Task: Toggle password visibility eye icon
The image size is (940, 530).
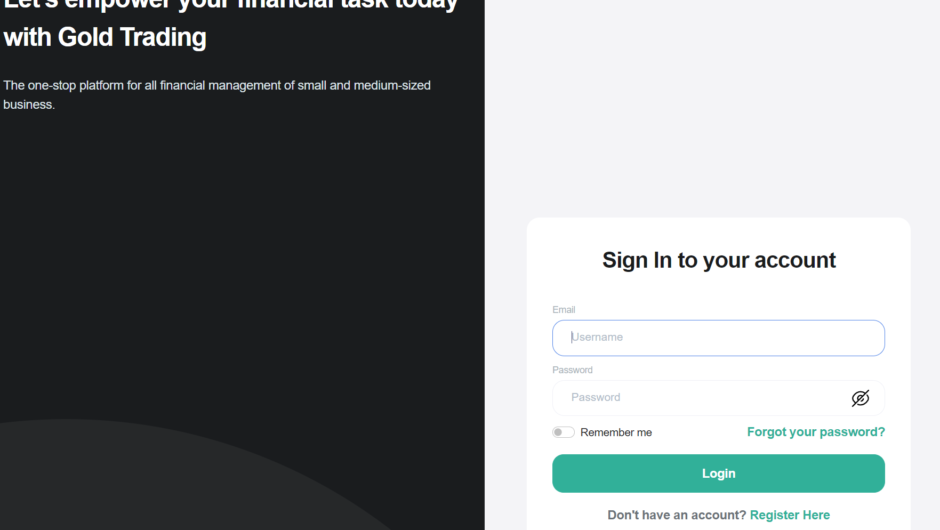Action: (x=860, y=398)
